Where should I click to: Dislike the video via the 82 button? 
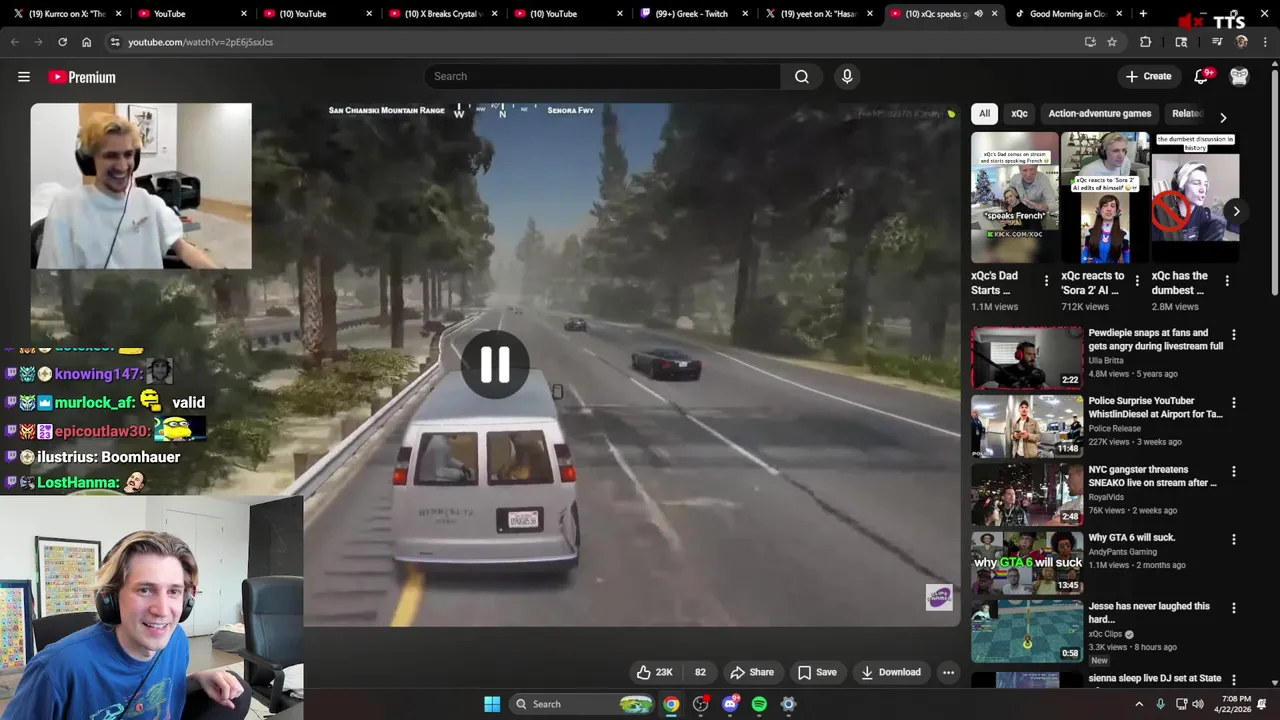(700, 672)
